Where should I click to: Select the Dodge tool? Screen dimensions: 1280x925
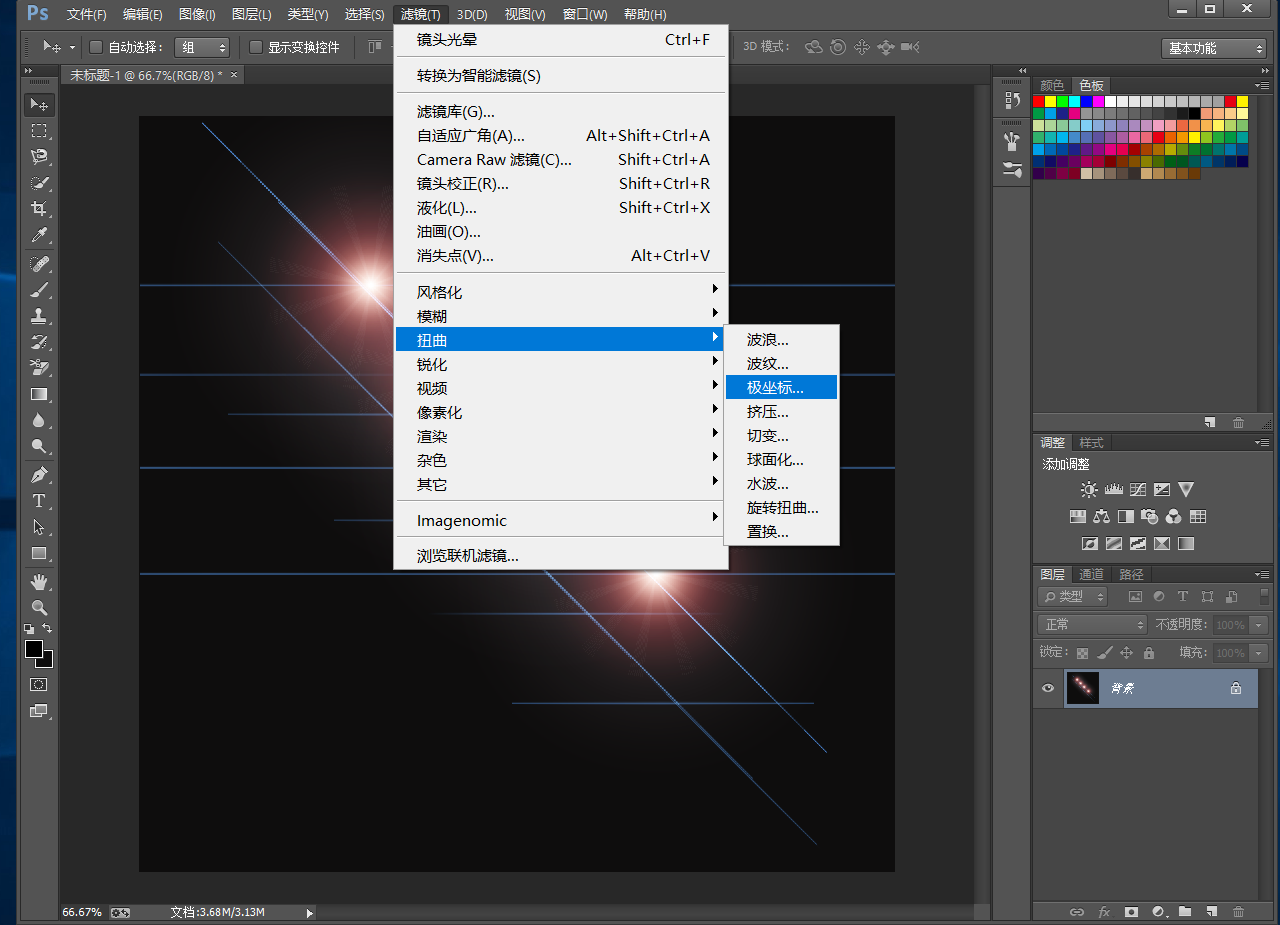click(39, 447)
